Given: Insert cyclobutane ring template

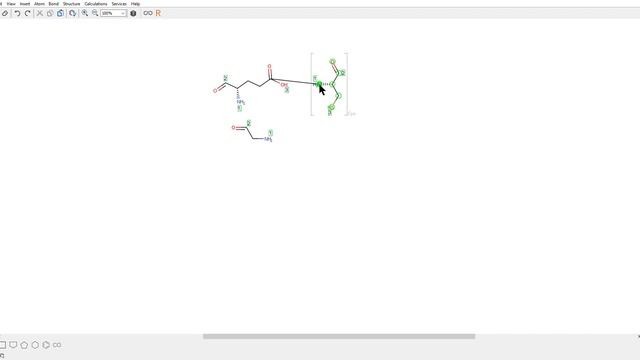Looking at the screenshot, I should (x=2, y=345).
